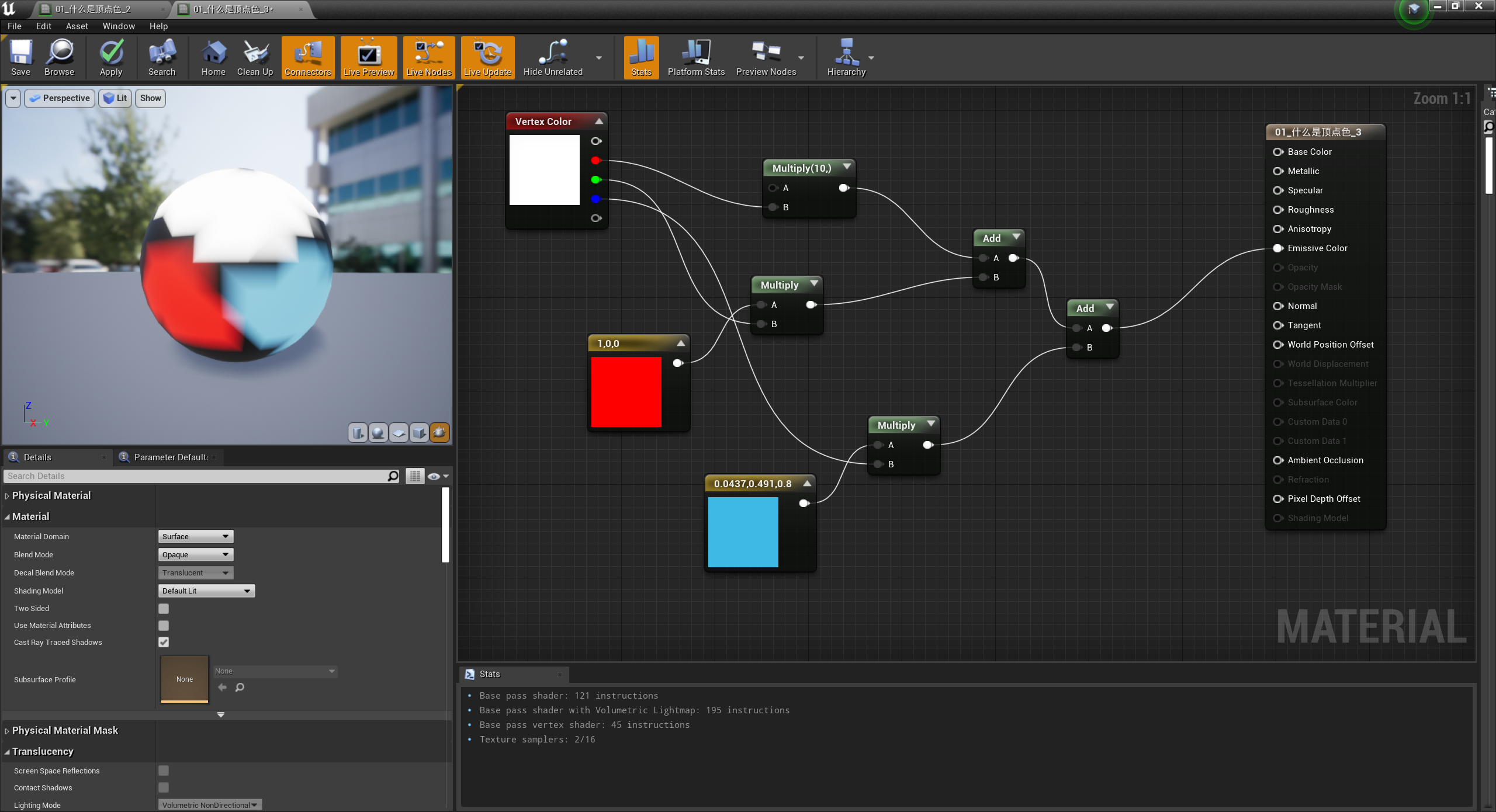
Task: Toggle Live Preview updating
Action: [368, 57]
